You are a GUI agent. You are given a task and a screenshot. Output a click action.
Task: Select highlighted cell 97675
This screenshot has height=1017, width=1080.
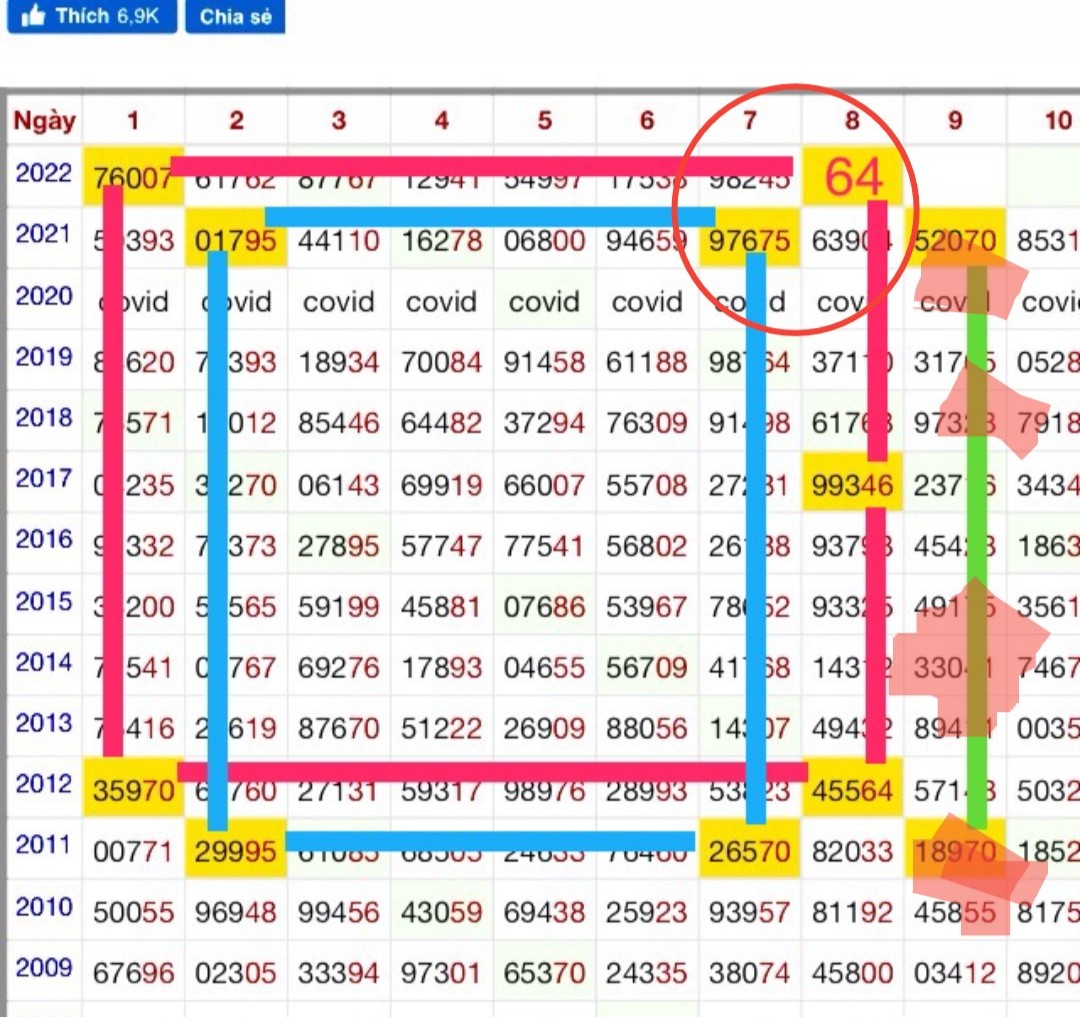click(x=749, y=241)
